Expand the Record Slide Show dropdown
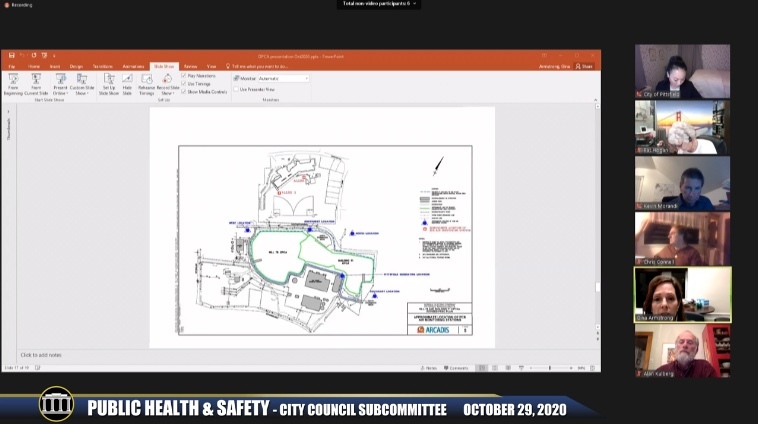This screenshot has height=424, width=758. point(167,85)
